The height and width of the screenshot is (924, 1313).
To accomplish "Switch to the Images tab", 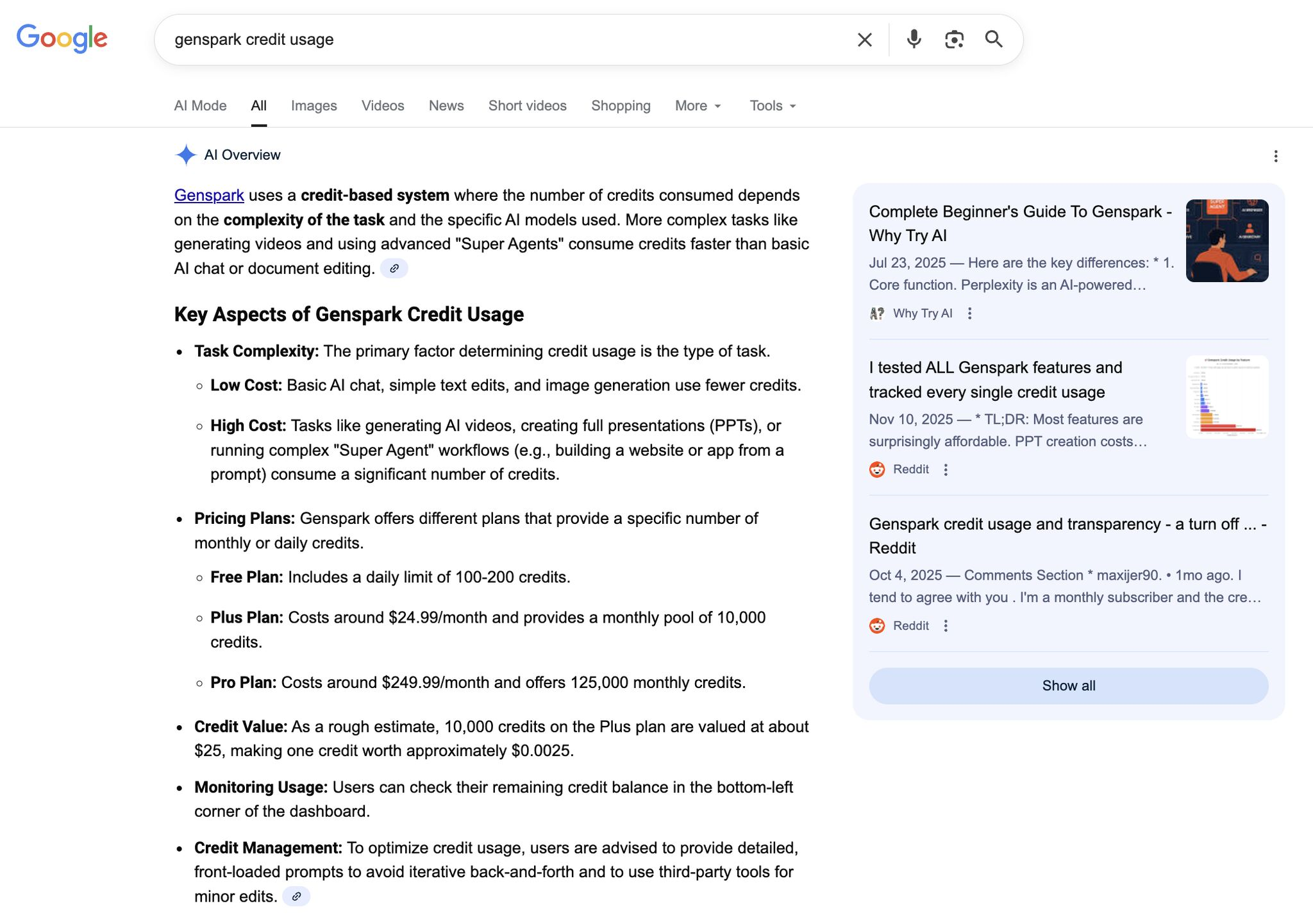I will [314, 106].
